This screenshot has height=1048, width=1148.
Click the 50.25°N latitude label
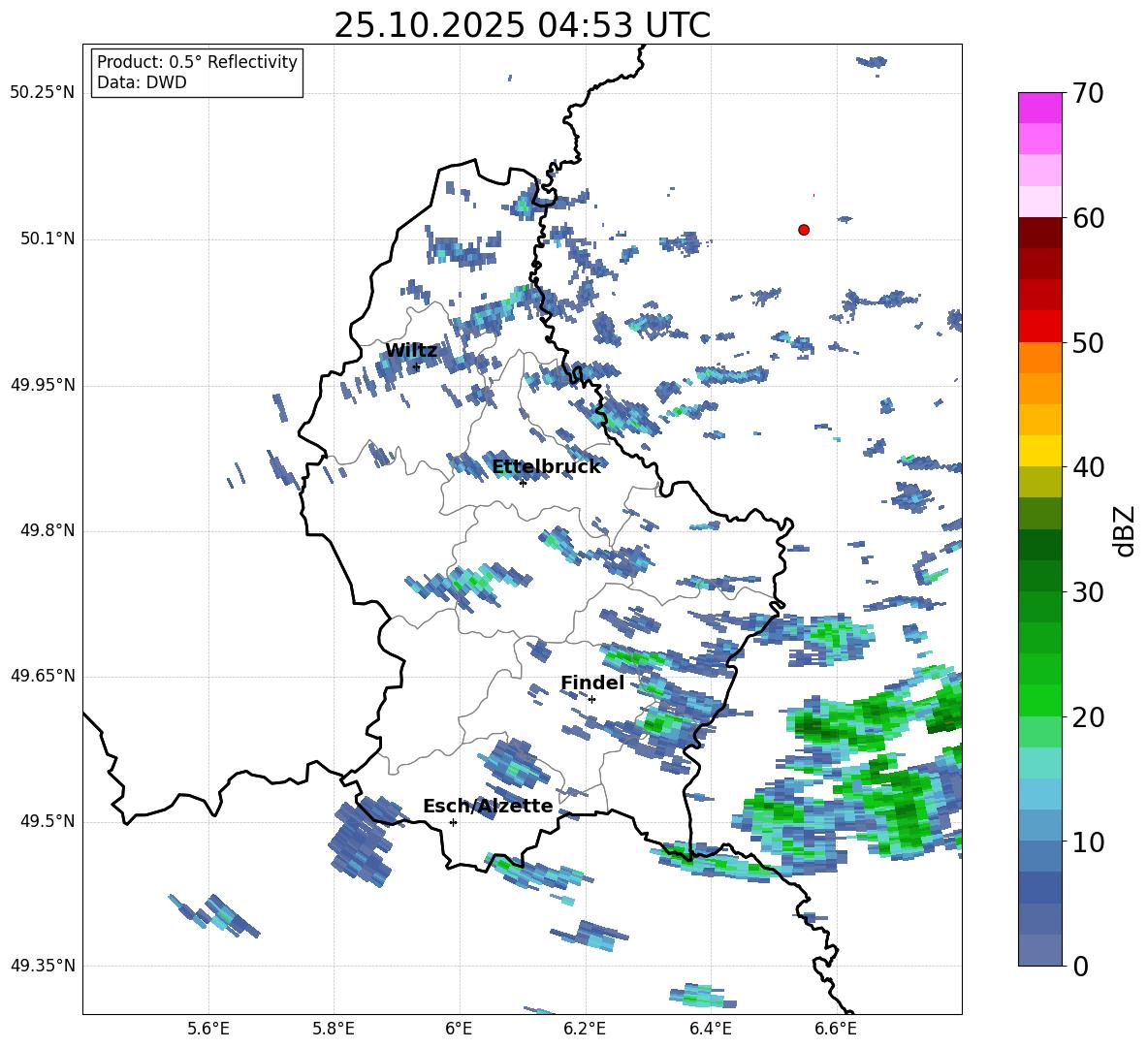pyautogui.click(x=43, y=93)
